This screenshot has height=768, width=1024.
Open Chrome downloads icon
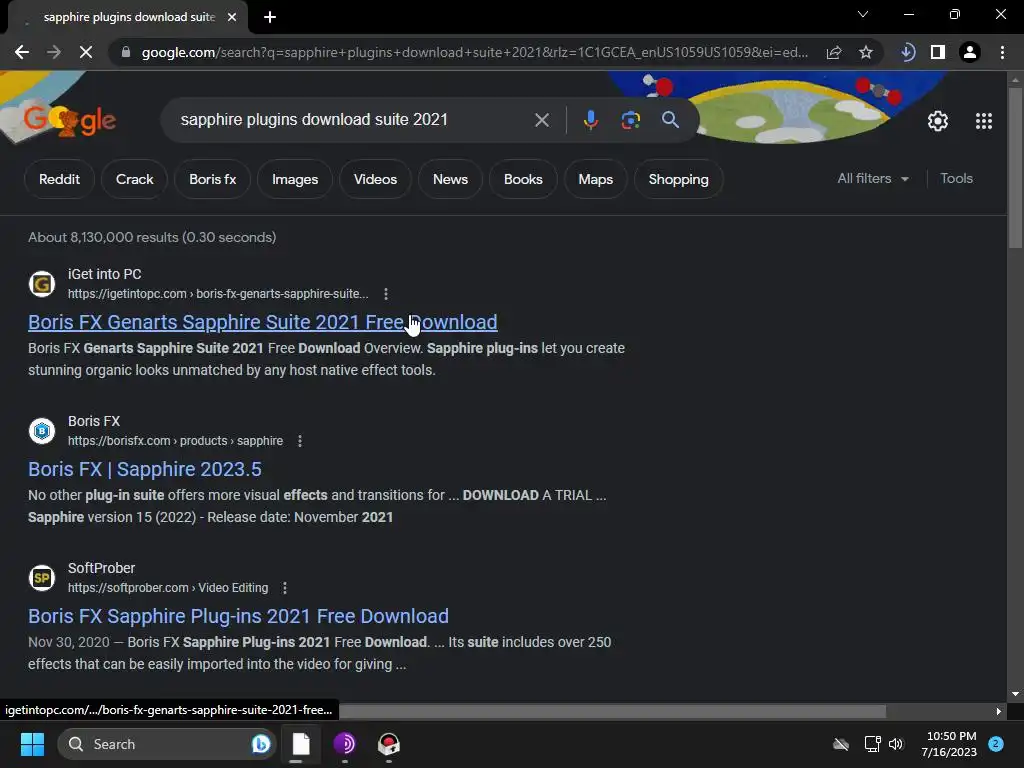tap(907, 52)
